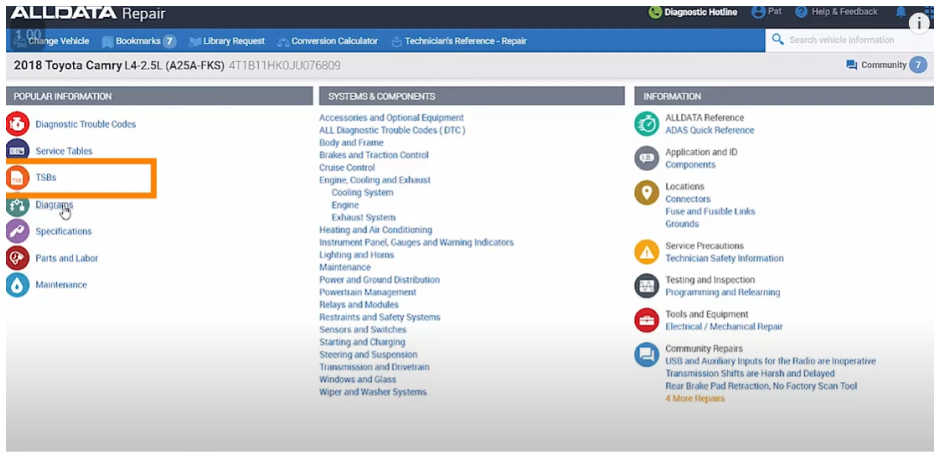Open Body and Frame
940x458 pixels.
351,143
